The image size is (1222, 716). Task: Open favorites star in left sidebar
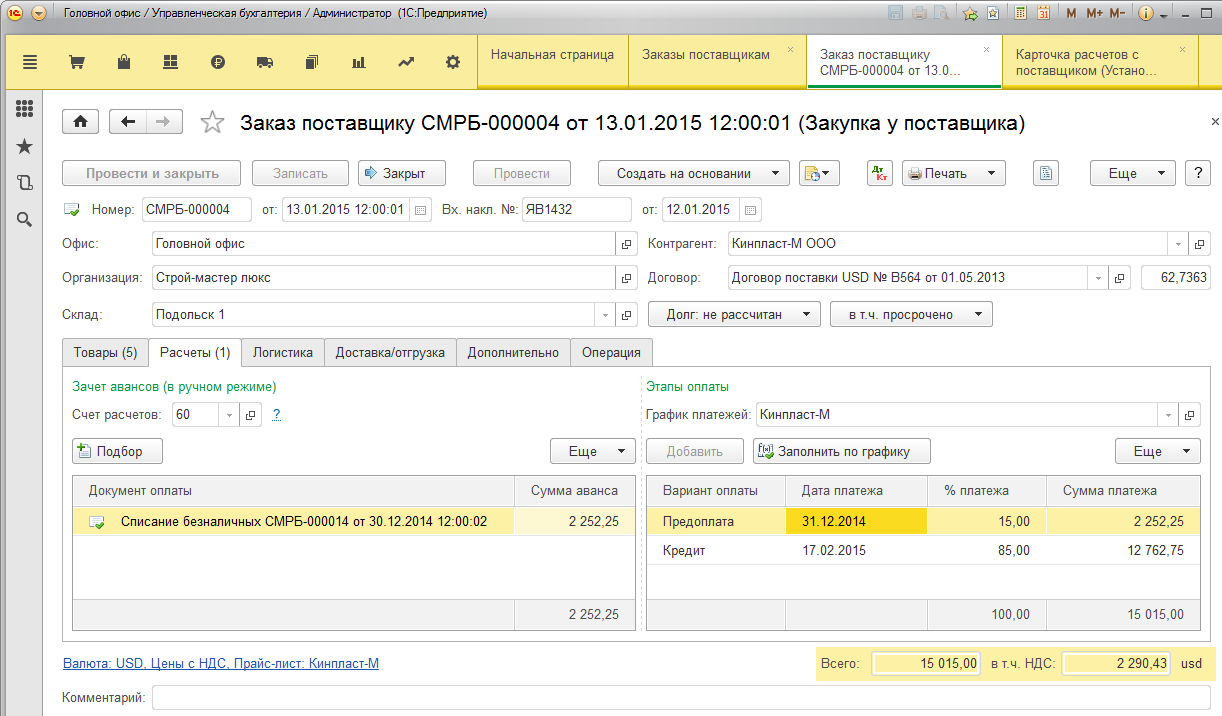(x=25, y=146)
